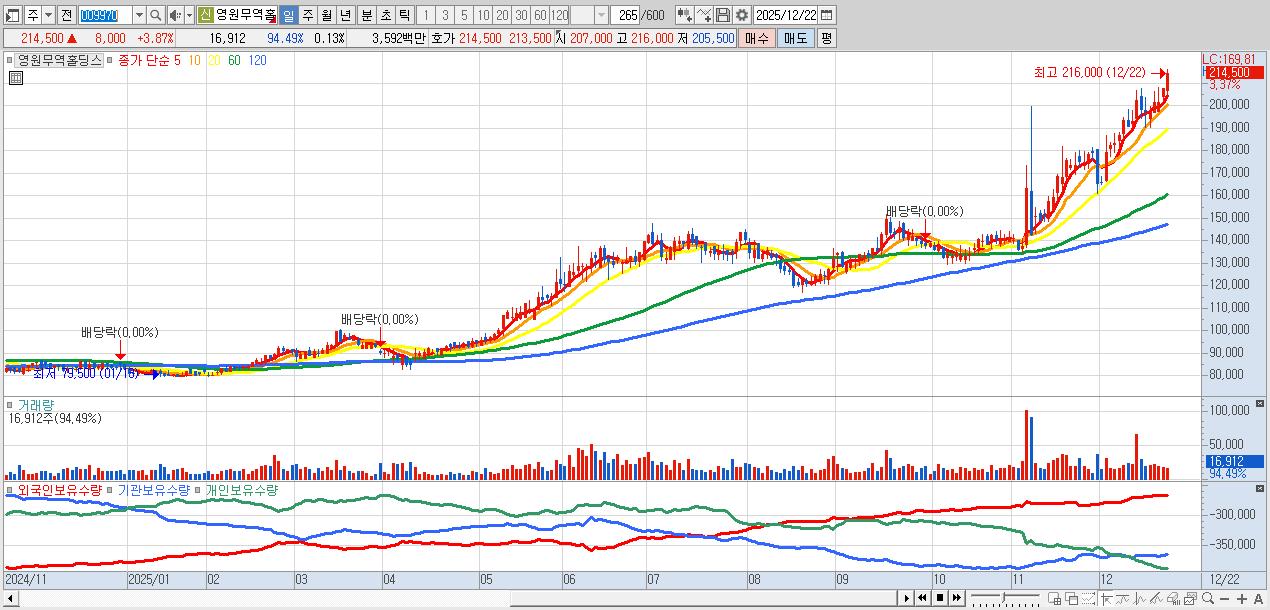Open the speaker options dropdown arrow

pyautogui.click(x=190, y=15)
